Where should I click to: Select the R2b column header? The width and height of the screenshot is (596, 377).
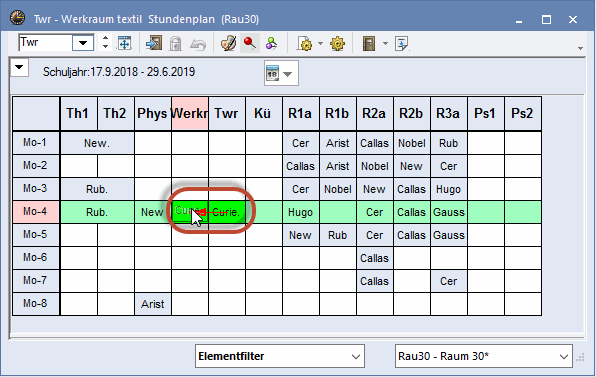click(411, 113)
